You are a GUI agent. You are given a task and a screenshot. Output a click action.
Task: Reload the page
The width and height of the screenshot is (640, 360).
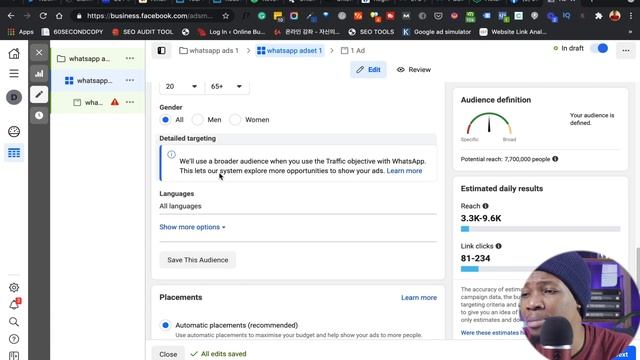(43, 16)
